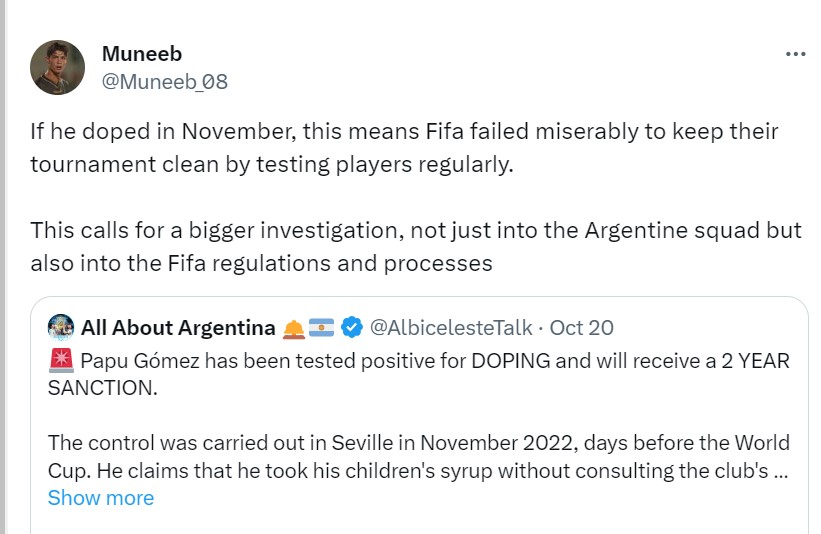Viewport: 821px width, 534px height.
Task: Click the bell emoji beside All About Argentina
Action: 294,328
